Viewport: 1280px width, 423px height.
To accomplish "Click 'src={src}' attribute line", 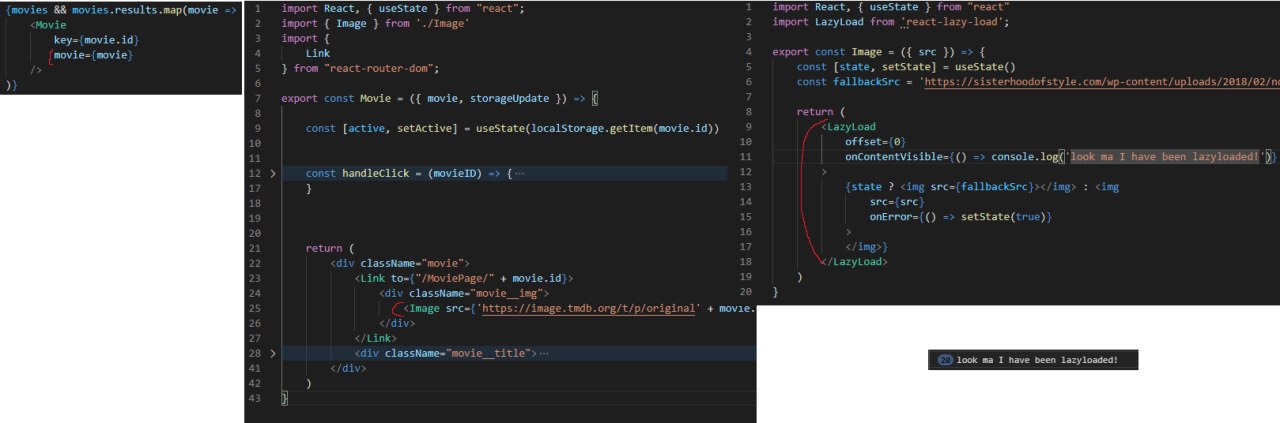I will point(897,201).
